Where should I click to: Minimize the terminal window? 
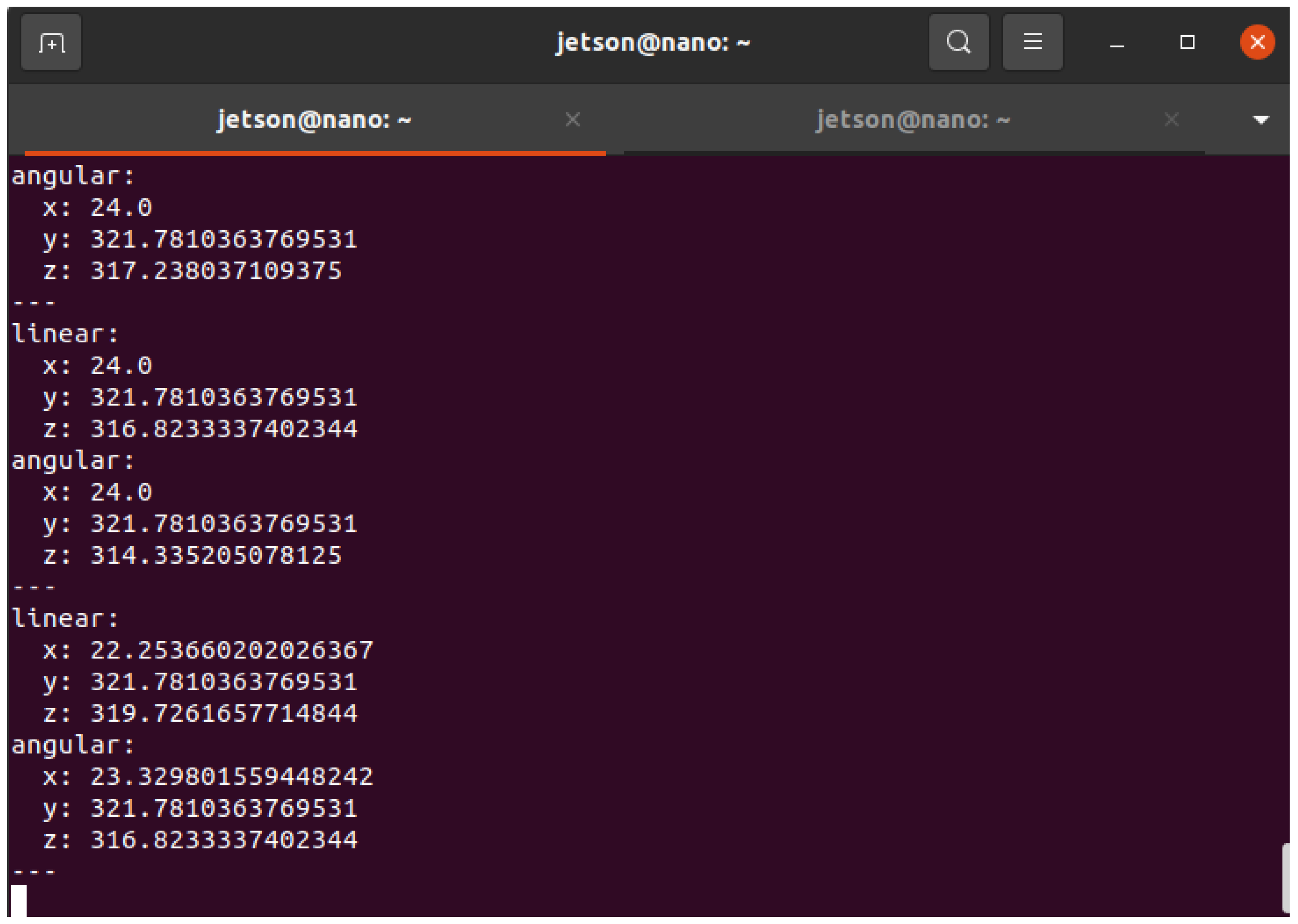(1116, 44)
